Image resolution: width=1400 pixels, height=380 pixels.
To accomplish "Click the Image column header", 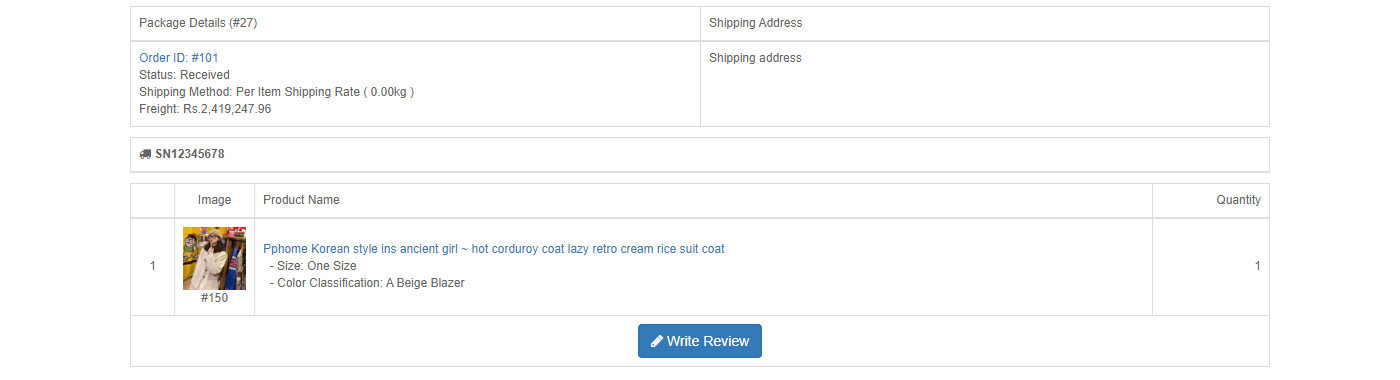I will point(214,200).
